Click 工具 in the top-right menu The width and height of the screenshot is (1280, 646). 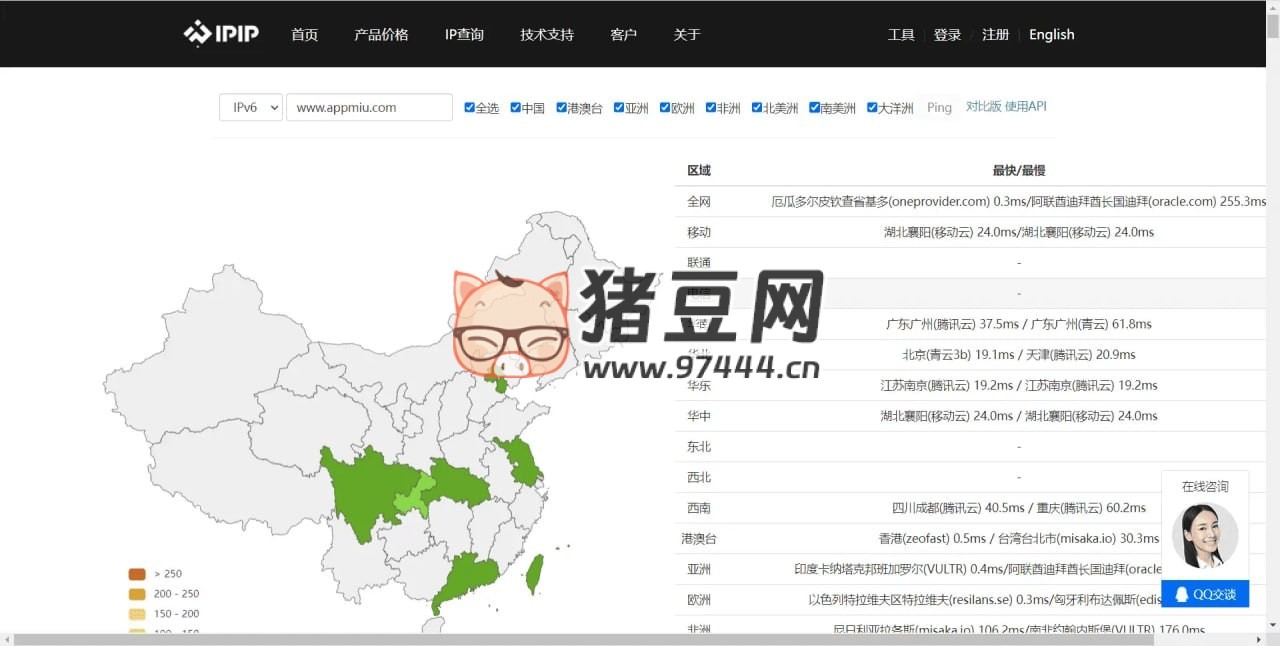pyautogui.click(x=900, y=34)
